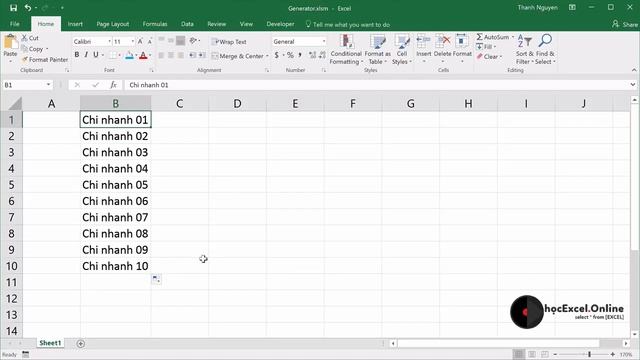Viewport: 640px width, 360px height.
Task: Switch to Normal view icon
Action: click(518, 354)
